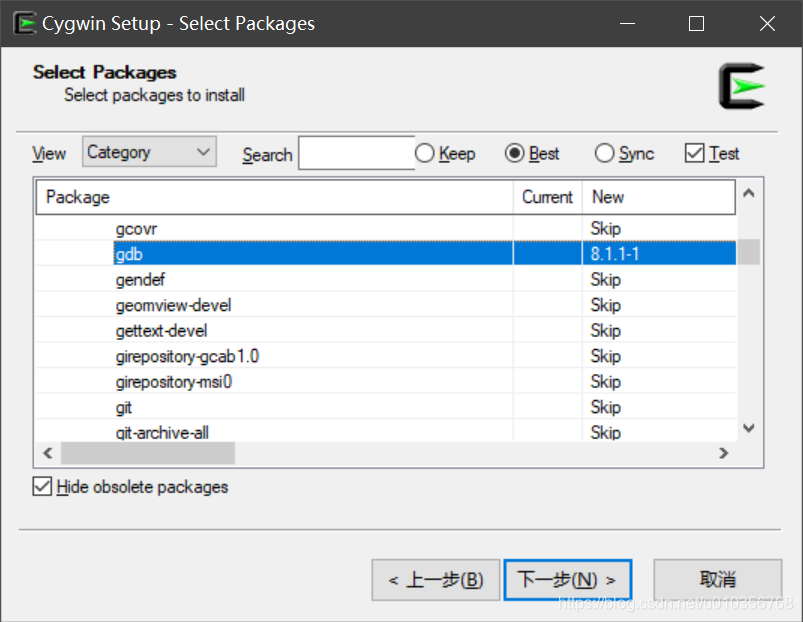Open the View Category dropdown

[x=150, y=152]
